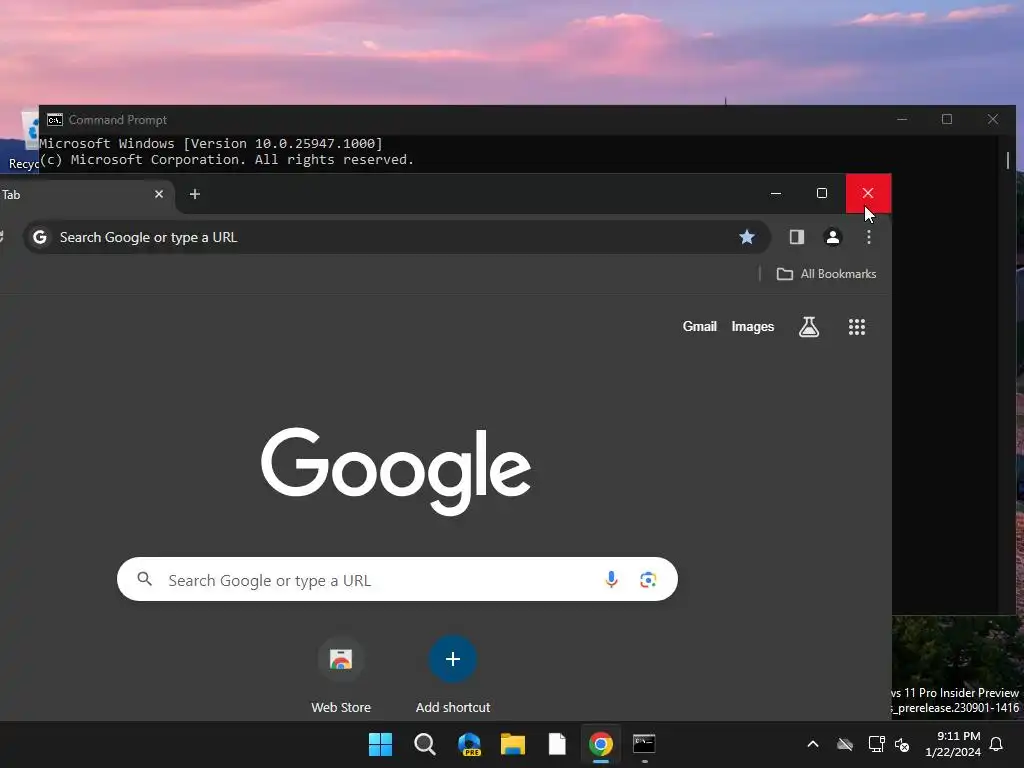Screen dimensions: 1024x768
Task: Minimize the Command Prompt window
Action: (902, 120)
